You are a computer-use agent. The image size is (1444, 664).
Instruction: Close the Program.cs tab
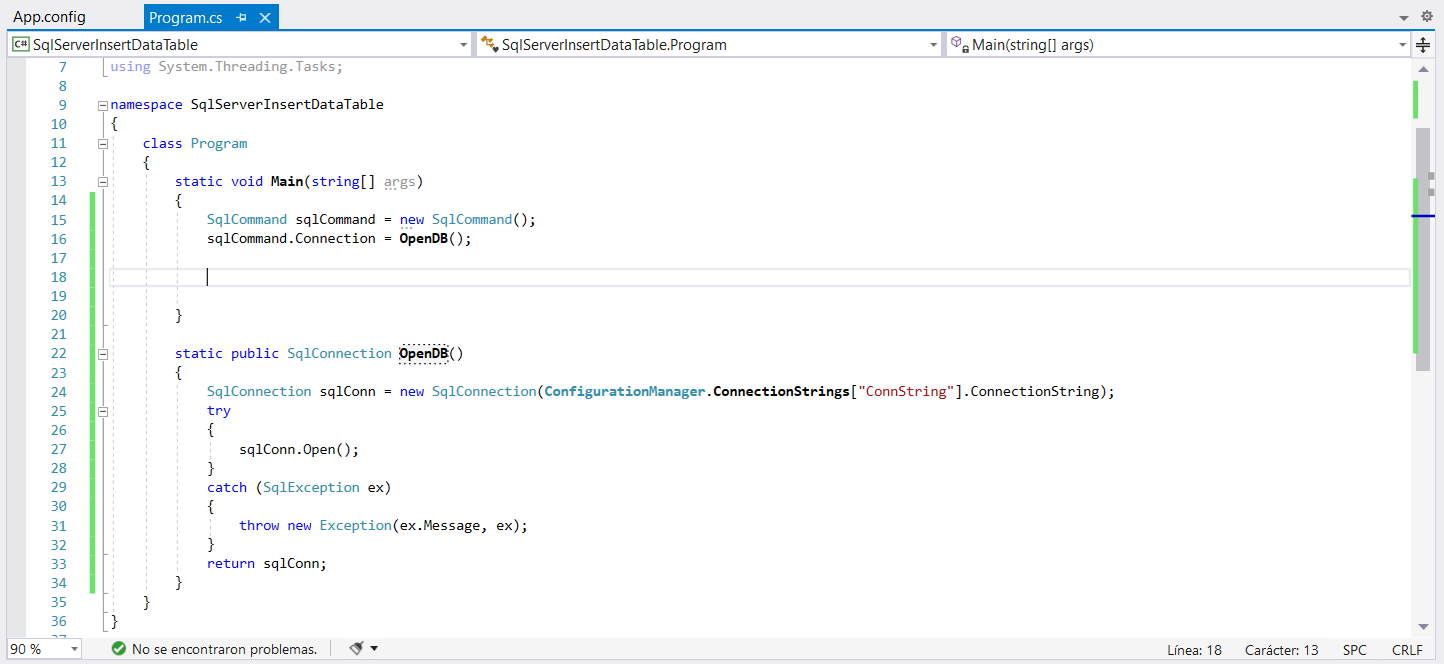(x=265, y=18)
